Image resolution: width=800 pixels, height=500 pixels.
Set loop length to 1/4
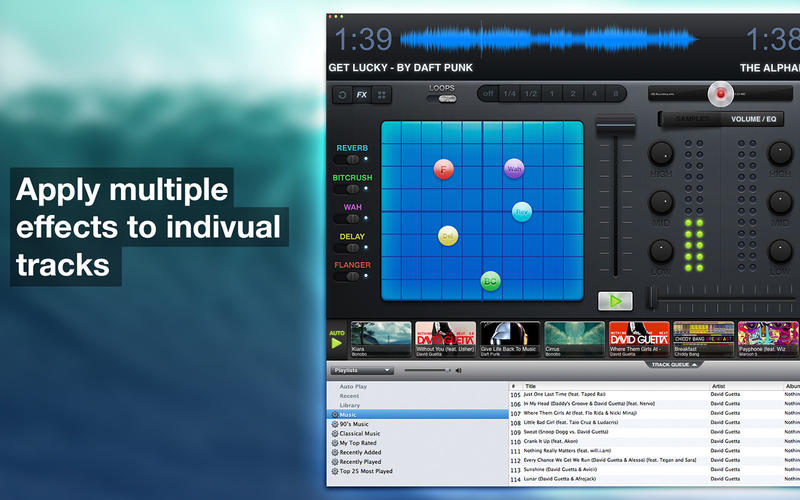tap(509, 94)
